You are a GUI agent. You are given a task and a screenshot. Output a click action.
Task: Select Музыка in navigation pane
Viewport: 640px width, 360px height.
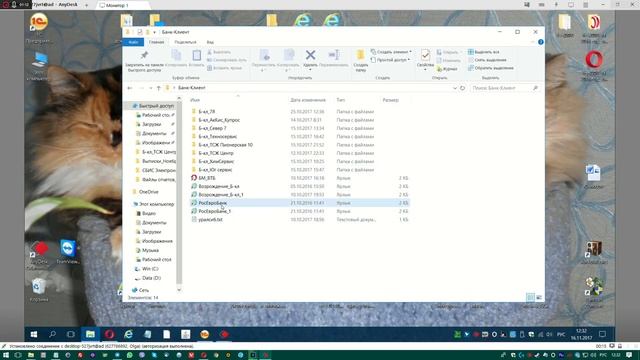tap(150, 250)
